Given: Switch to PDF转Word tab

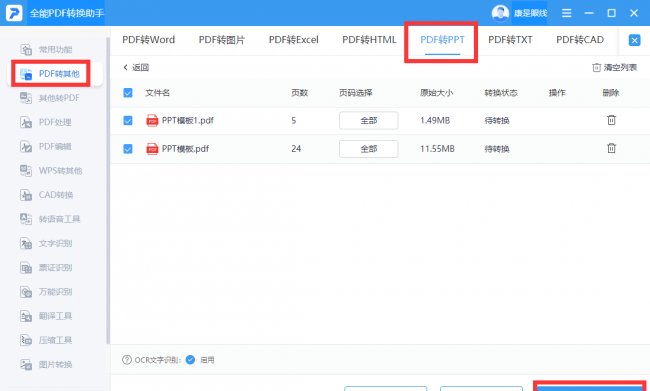Looking at the screenshot, I should pos(148,40).
